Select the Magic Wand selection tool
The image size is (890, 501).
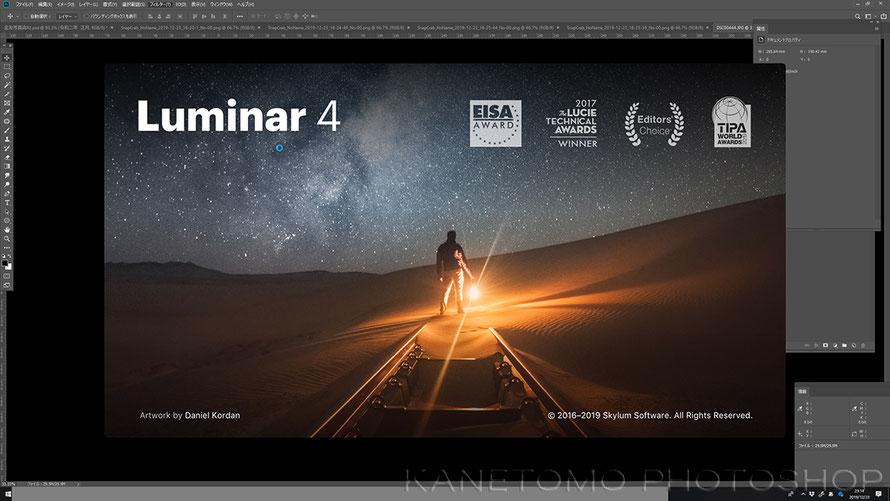(x=7, y=85)
